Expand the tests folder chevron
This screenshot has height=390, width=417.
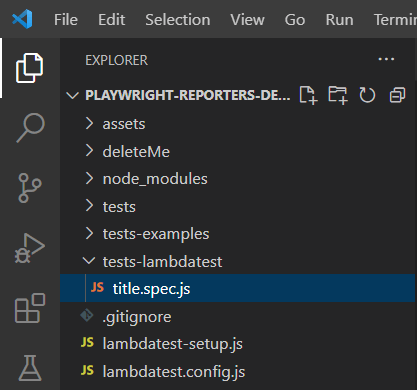pos(89,206)
